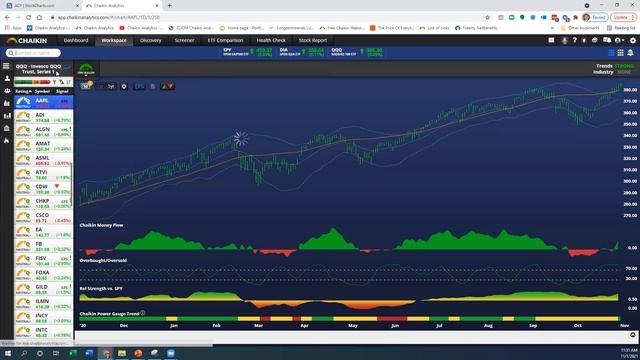This screenshot has height=360, width=640.
Task: Click the flame hot list sidebar icon
Action: [x=7, y=141]
